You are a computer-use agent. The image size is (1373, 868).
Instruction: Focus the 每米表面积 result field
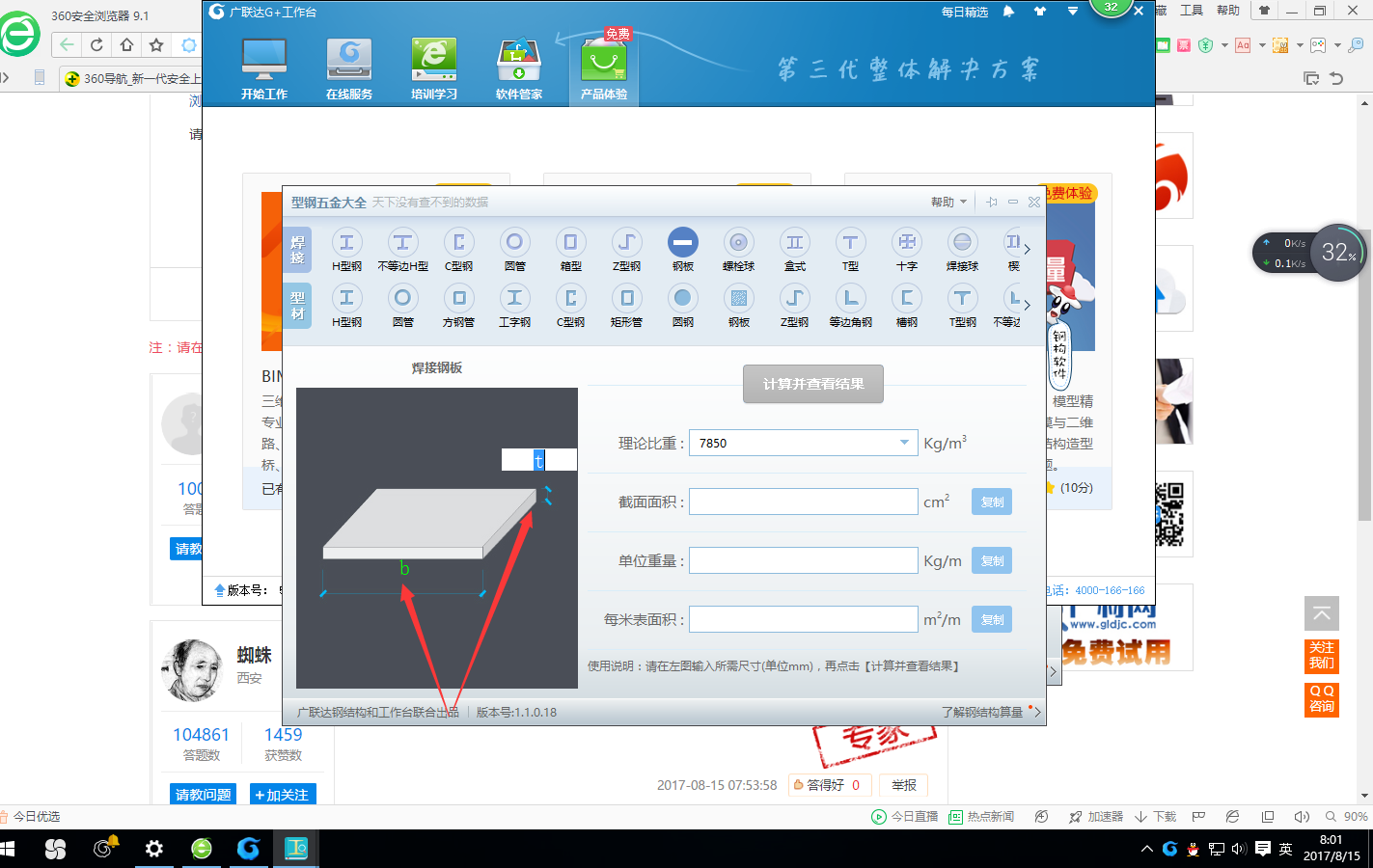(x=804, y=619)
